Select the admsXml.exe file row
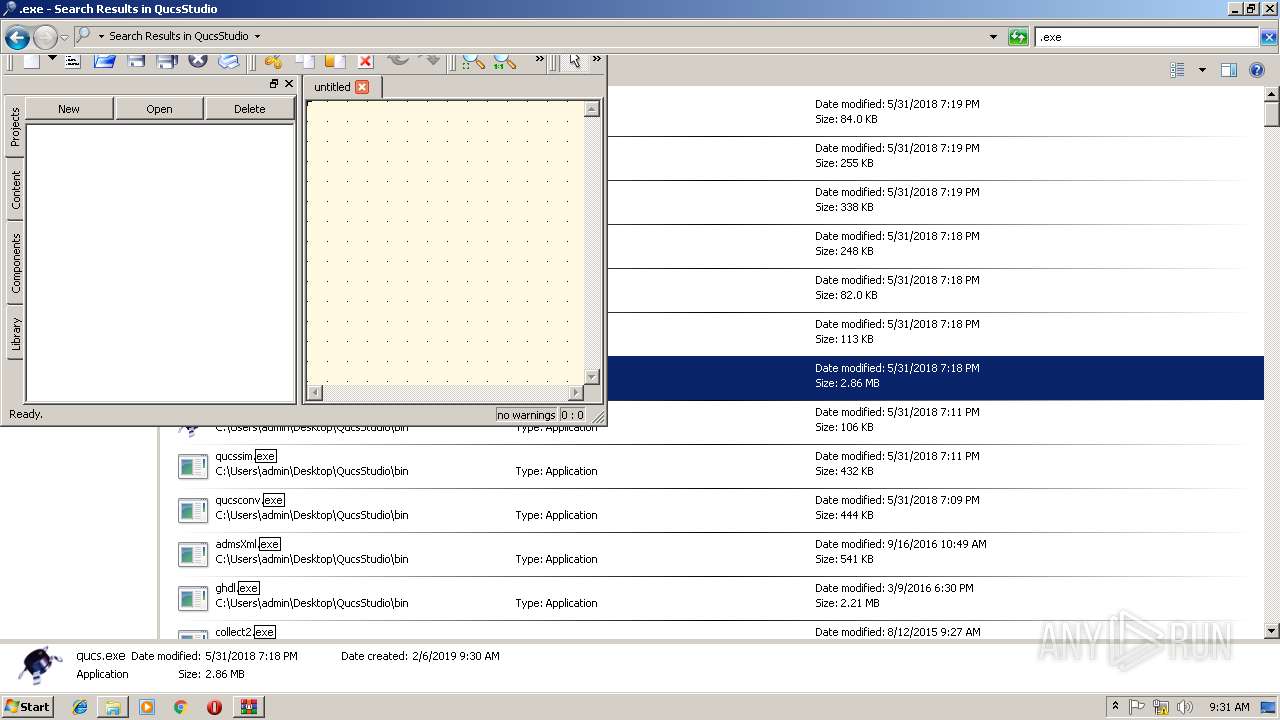Image resolution: width=1280 pixels, height=720 pixels. pyautogui.click(x=712, y=555)
